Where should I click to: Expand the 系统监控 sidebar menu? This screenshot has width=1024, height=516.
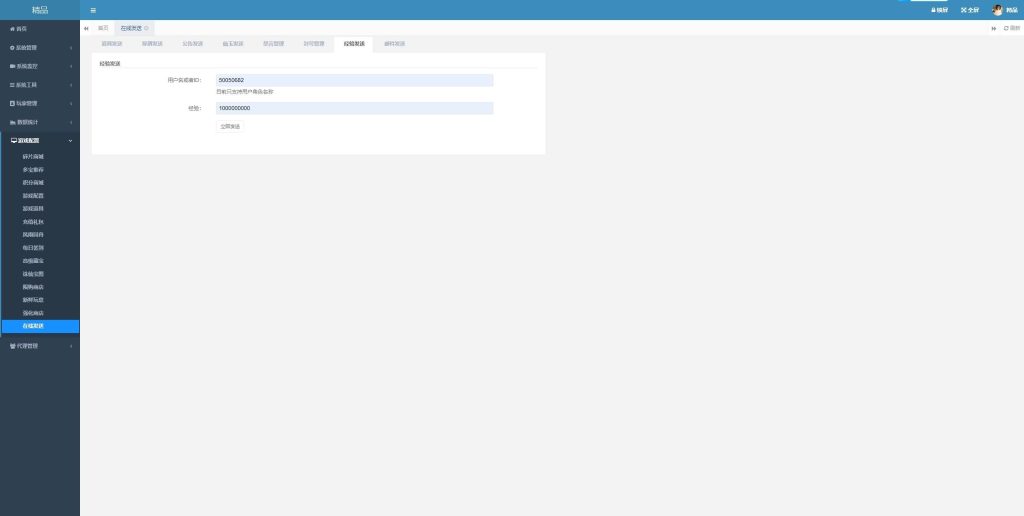(x=28, y=66)
